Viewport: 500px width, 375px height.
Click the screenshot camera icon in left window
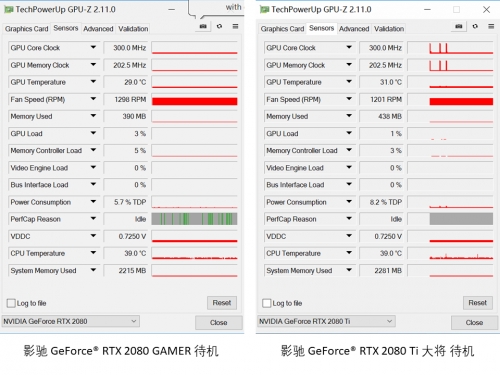[x=203, y=26]
